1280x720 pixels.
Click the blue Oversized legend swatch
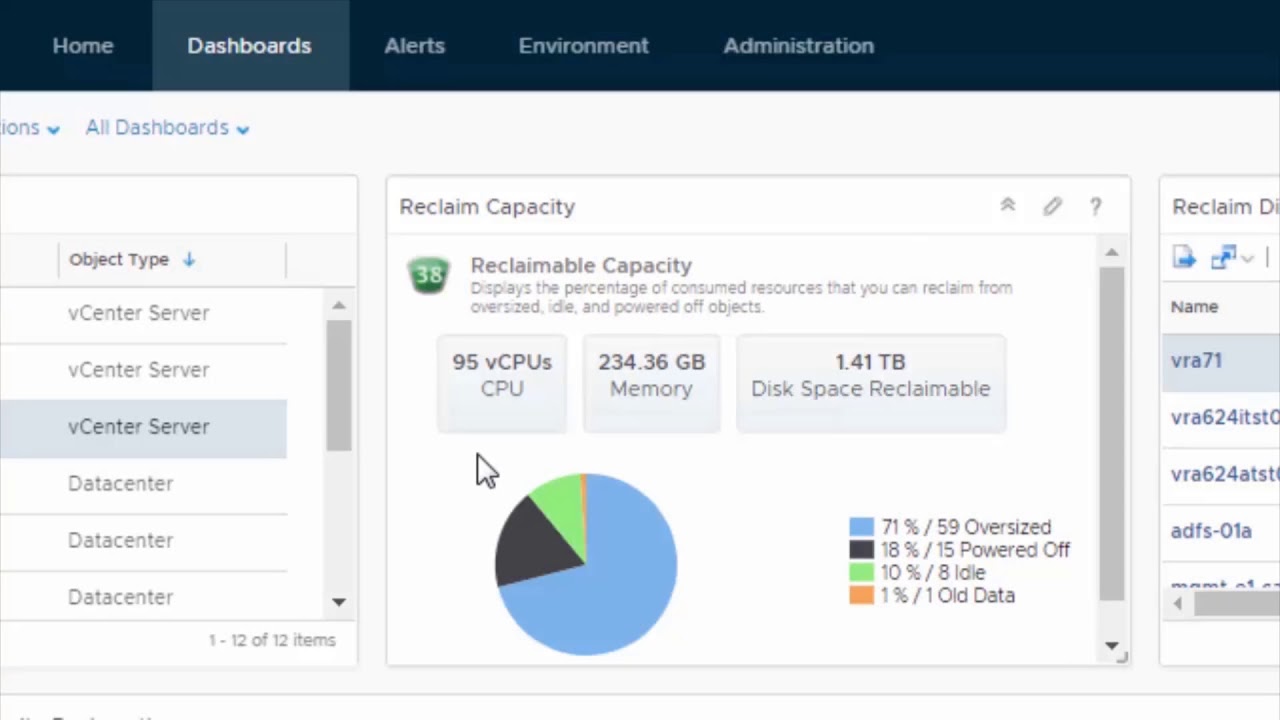(861, 527)
